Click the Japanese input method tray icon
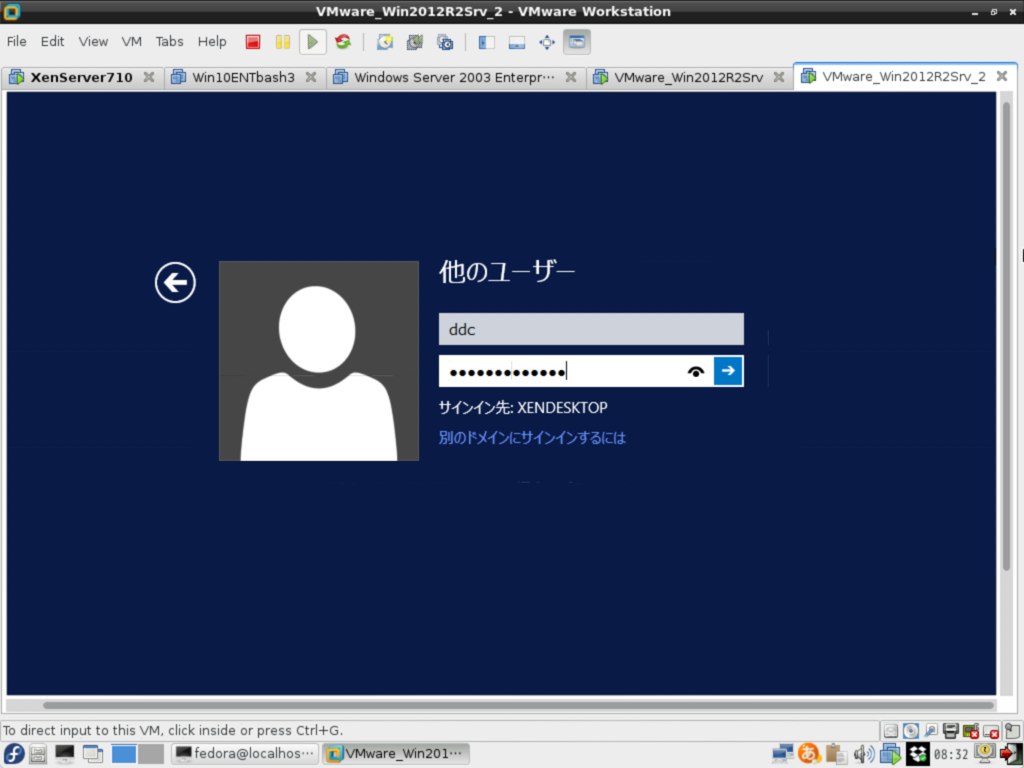 (x=809, y=754)
